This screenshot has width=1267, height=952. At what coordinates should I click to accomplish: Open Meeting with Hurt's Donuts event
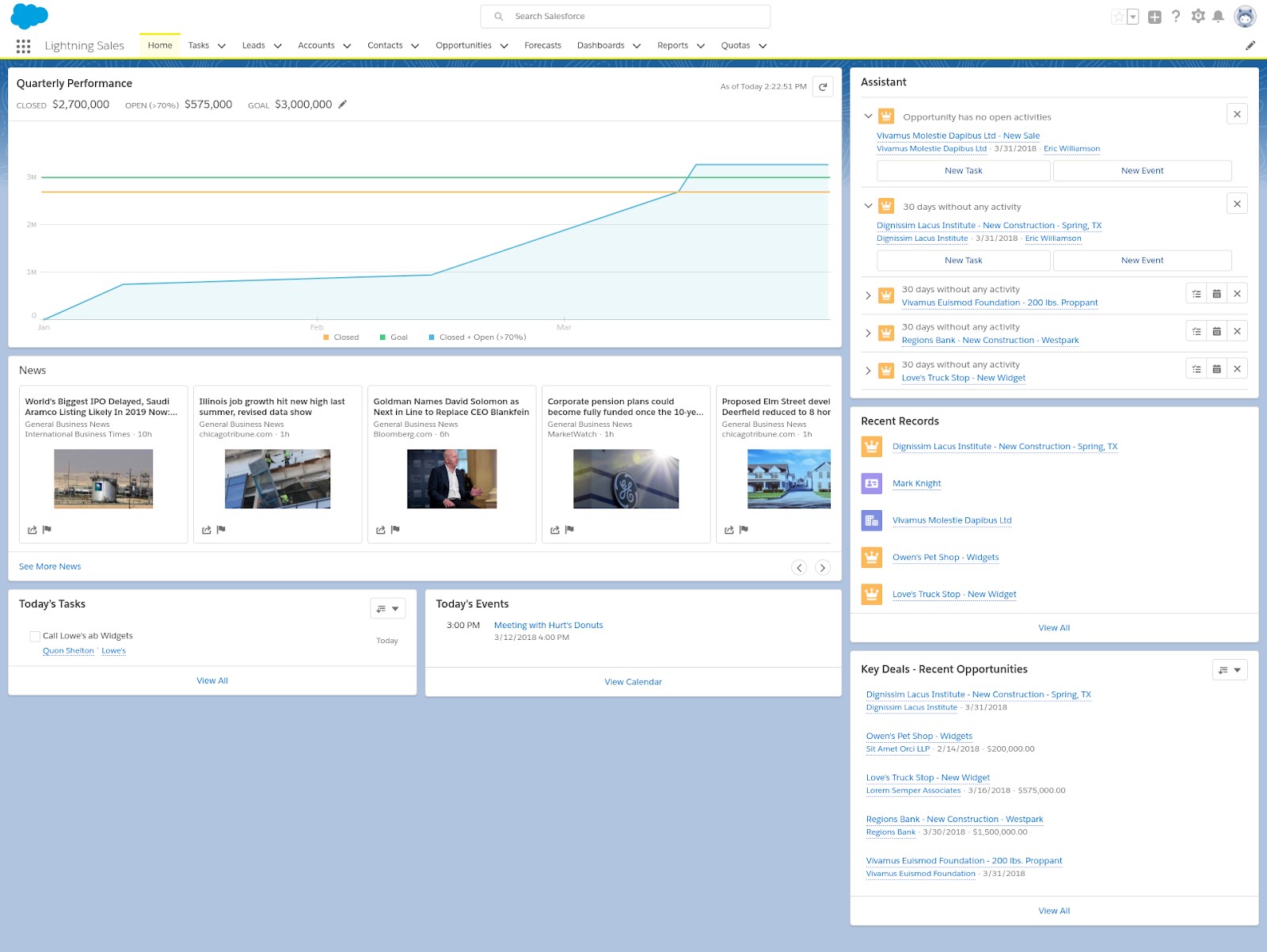[548, 625]
